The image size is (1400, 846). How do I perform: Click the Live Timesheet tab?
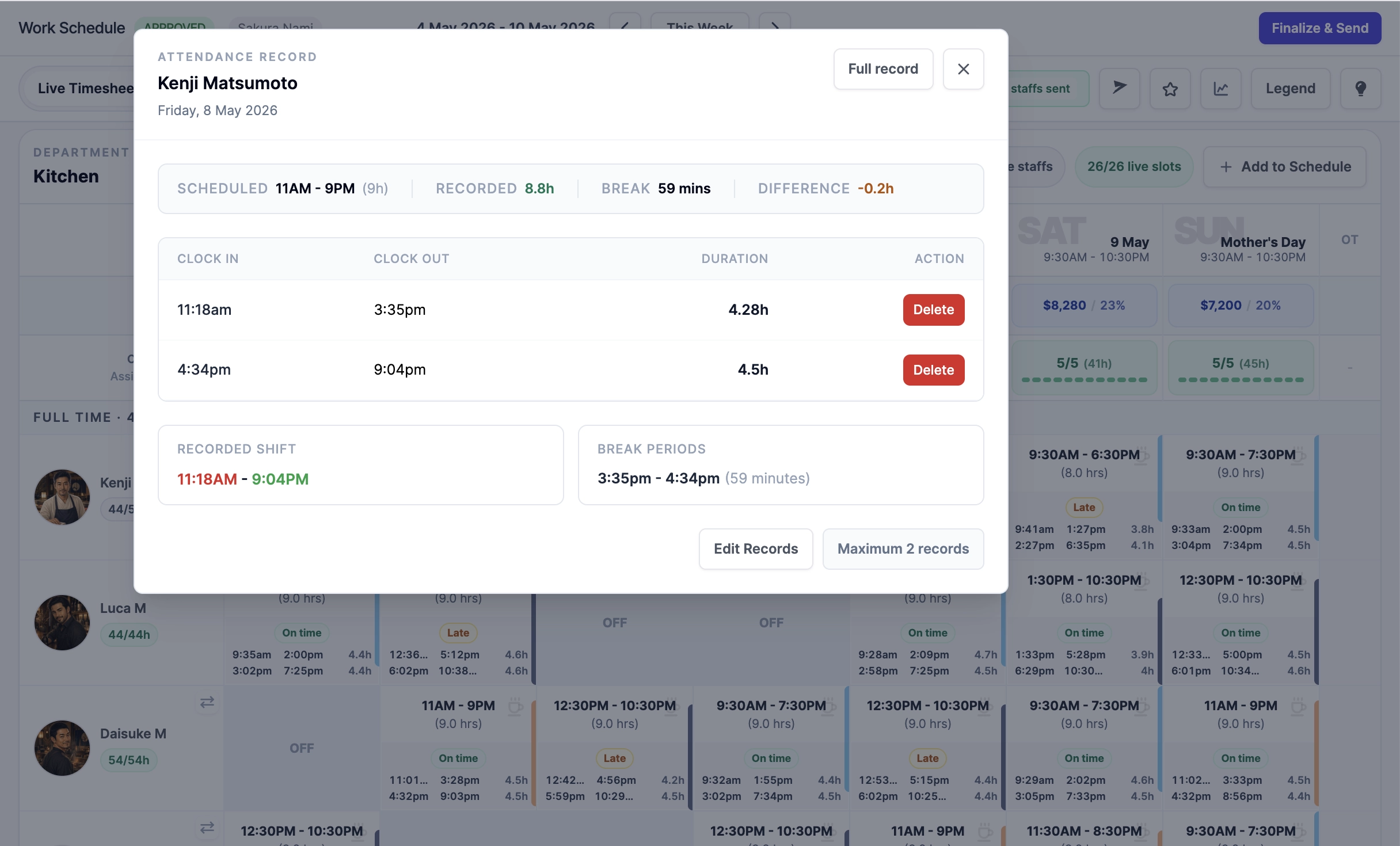coord(85,88)
